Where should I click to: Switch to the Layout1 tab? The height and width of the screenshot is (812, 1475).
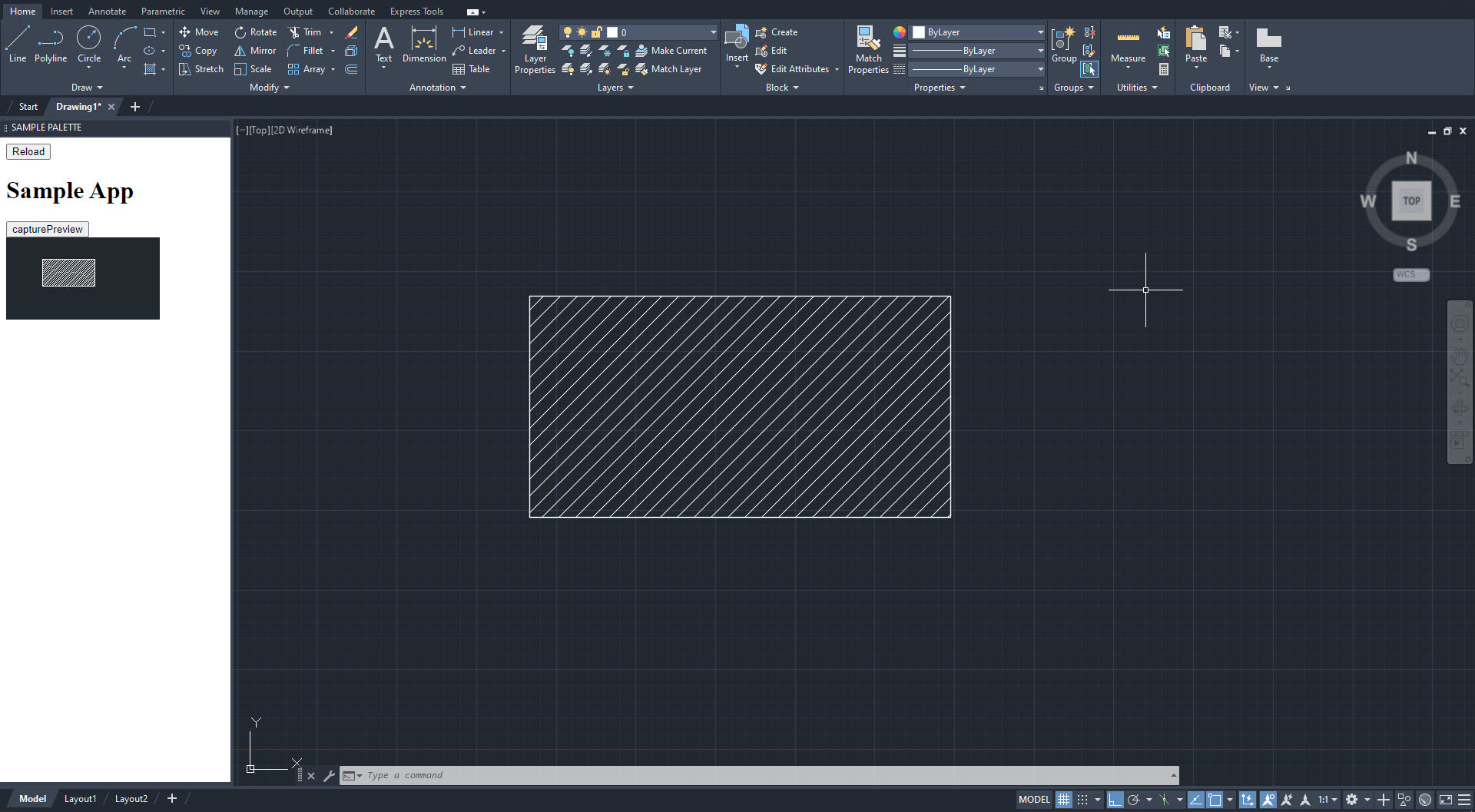[x=80, y=799]
